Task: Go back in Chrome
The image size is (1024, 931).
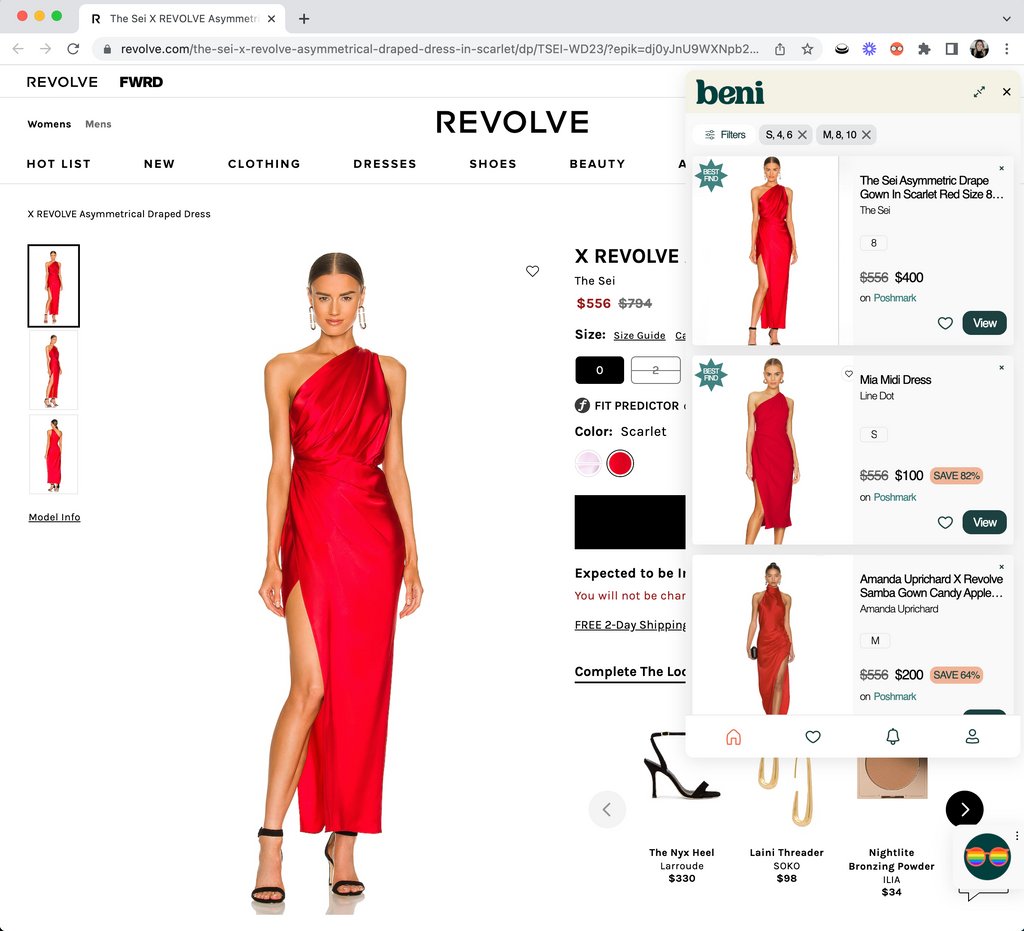Action: click(18, 49)
